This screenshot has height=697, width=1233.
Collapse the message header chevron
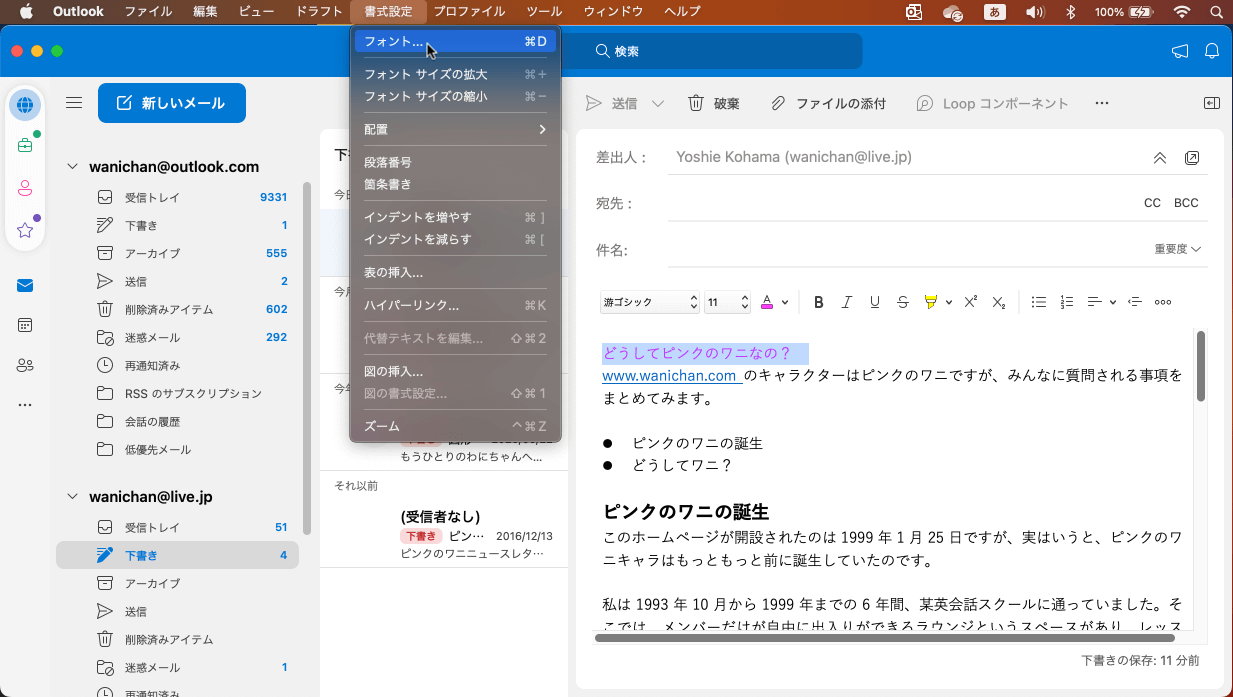pos(1160,158)
